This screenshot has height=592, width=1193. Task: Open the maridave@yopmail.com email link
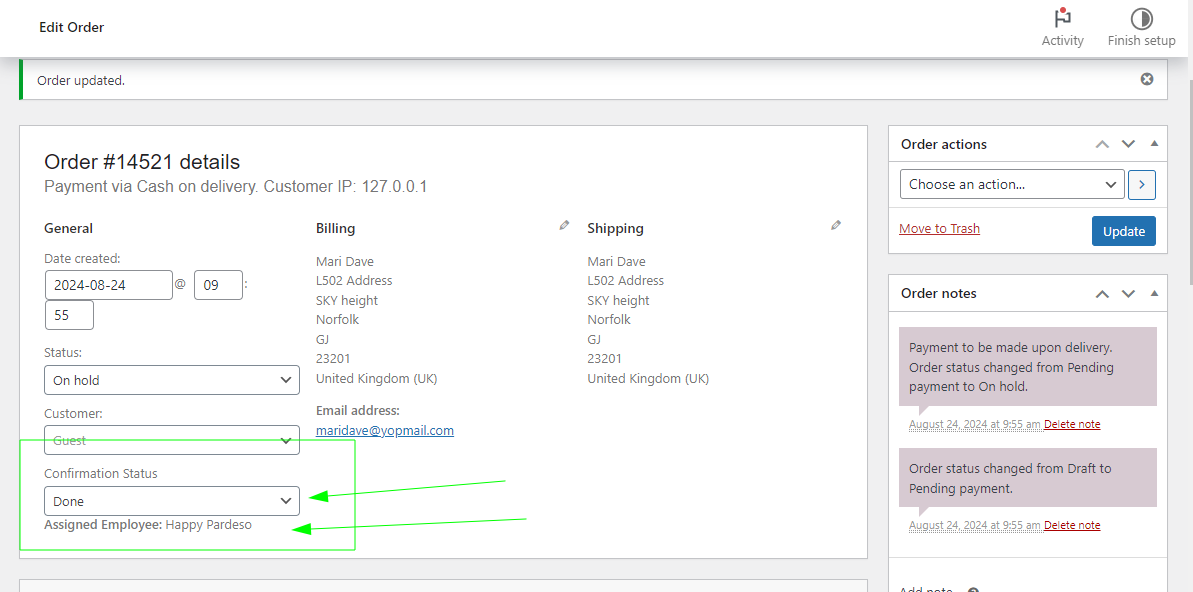point(384,430)
